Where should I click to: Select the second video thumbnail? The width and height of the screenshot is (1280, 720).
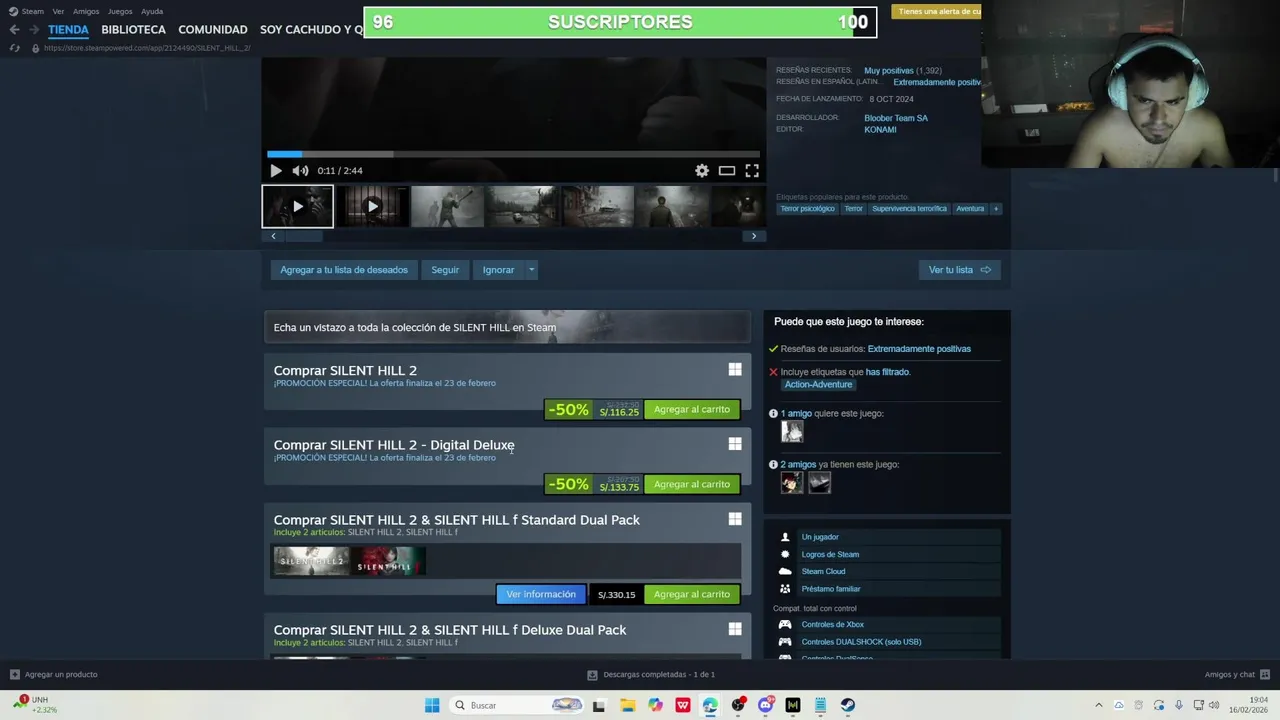point(372,206)
